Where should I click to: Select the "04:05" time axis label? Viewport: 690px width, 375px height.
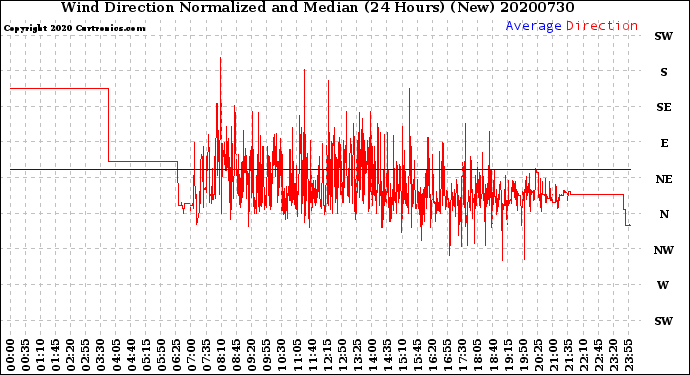tap(116, 355)
